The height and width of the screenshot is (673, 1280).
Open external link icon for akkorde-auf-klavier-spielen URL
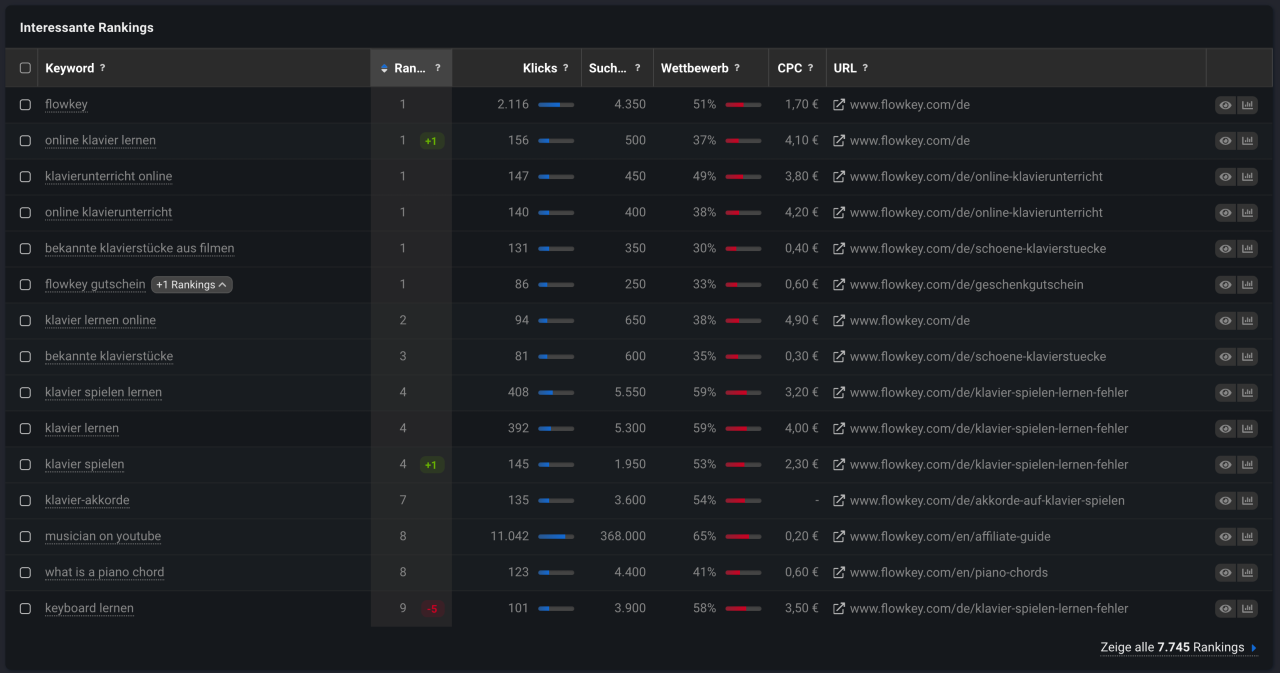pyautogui.click(x=839, y=501)
